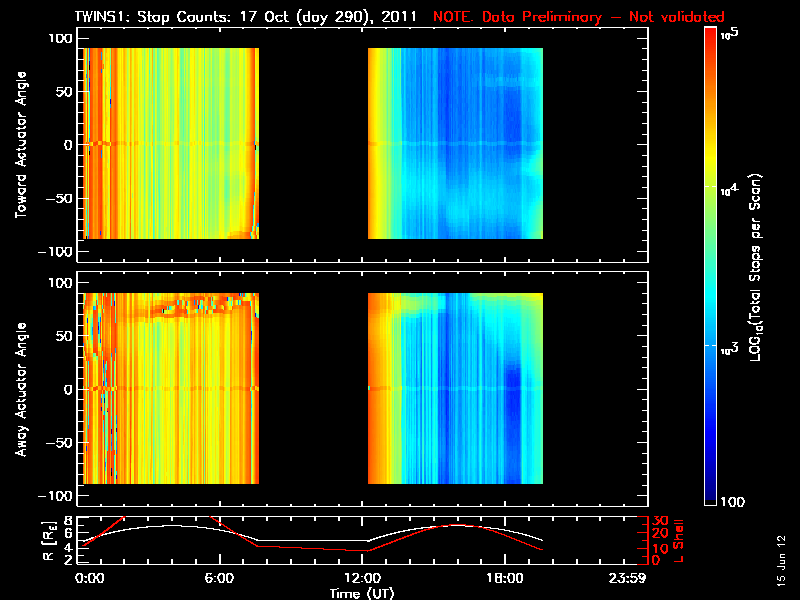800x600 pixels.
Task: Click the '18:00' time tick label
Action: coord(505,578)
